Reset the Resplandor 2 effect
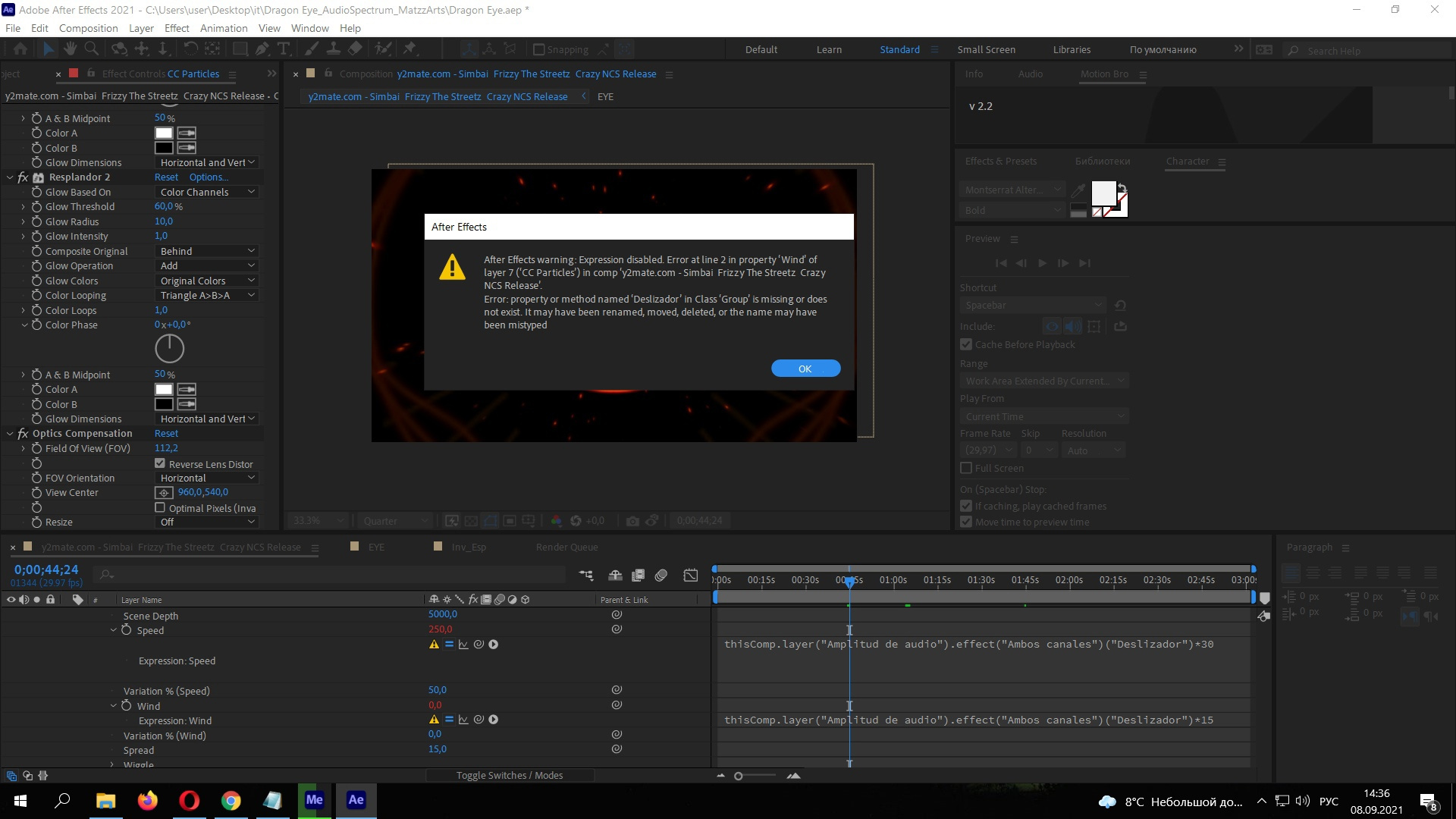The image size is (1456, 819). pyautogui.click(x=166, y=177)
